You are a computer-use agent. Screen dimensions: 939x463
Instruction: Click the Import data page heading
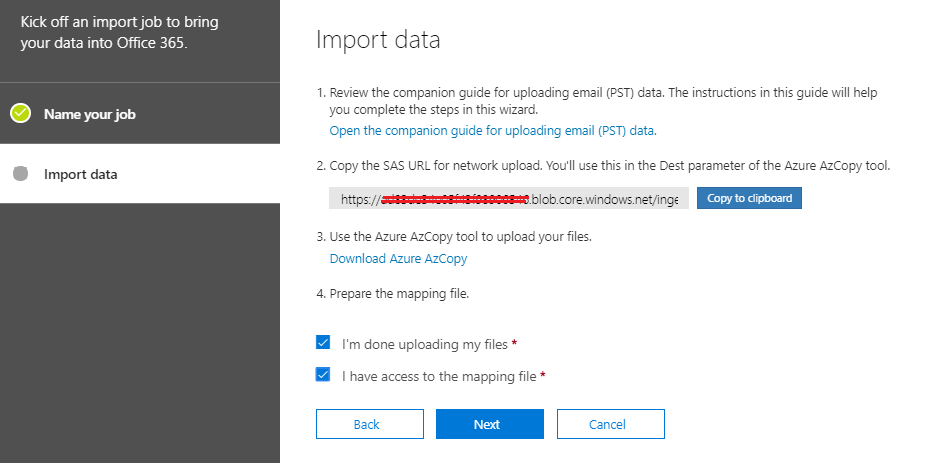click(x=378, y=40)
